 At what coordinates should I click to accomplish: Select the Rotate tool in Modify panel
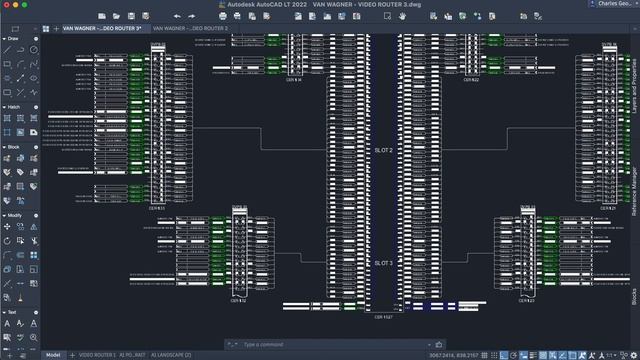7,241
